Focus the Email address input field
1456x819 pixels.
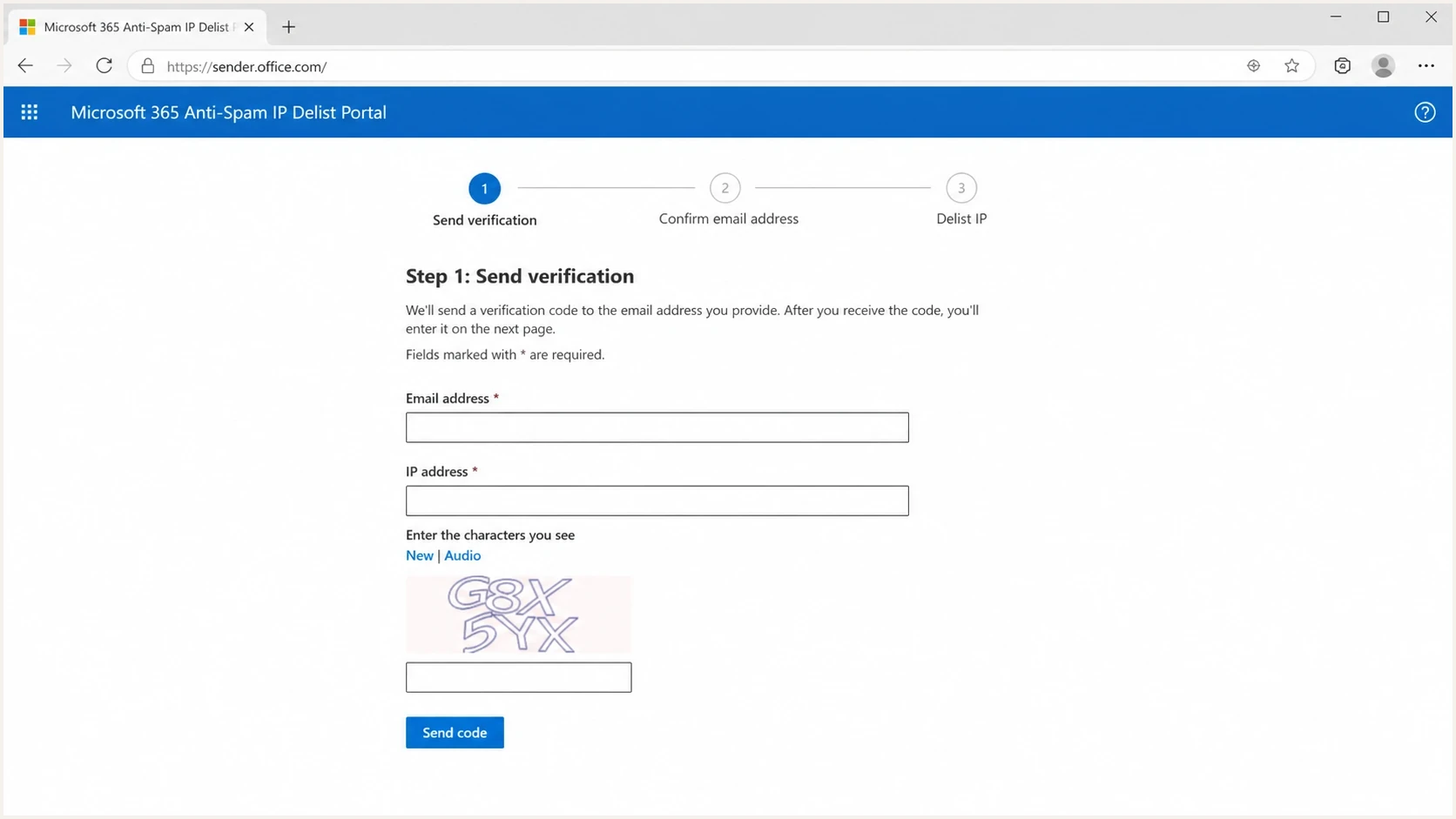pyautogui.click(x=657, y=427)
